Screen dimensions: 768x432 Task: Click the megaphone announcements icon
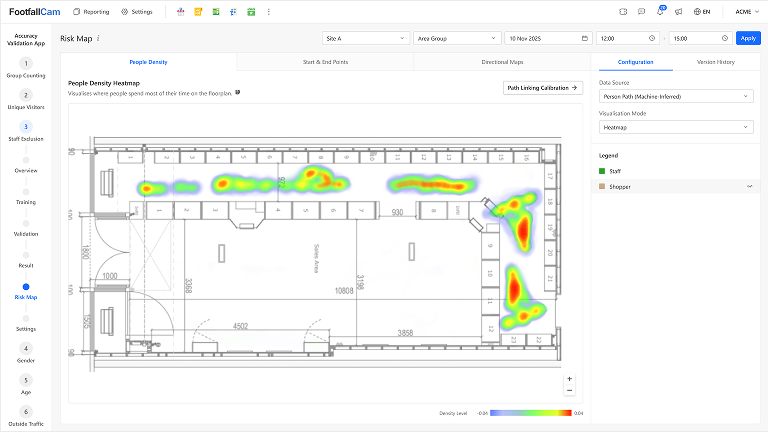(x=678, y=12)
